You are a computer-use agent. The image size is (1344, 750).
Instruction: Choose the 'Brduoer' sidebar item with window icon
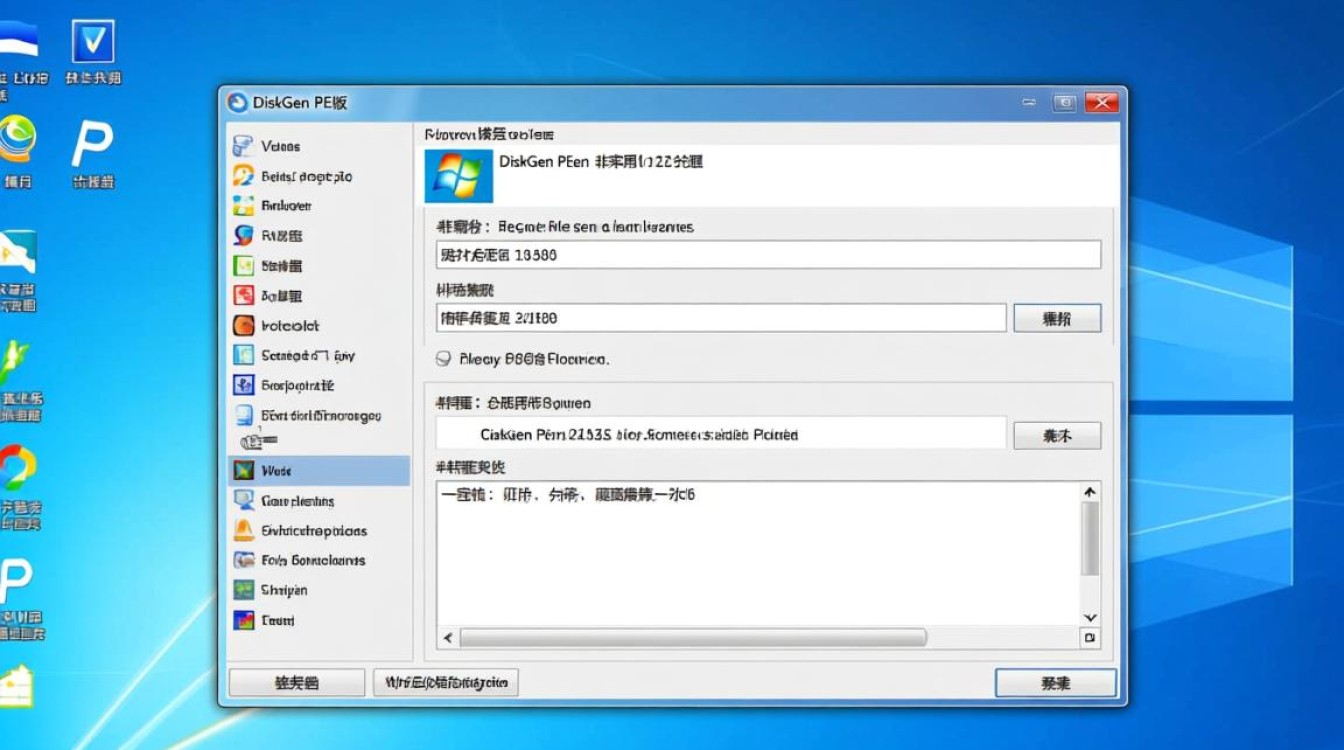319,205
